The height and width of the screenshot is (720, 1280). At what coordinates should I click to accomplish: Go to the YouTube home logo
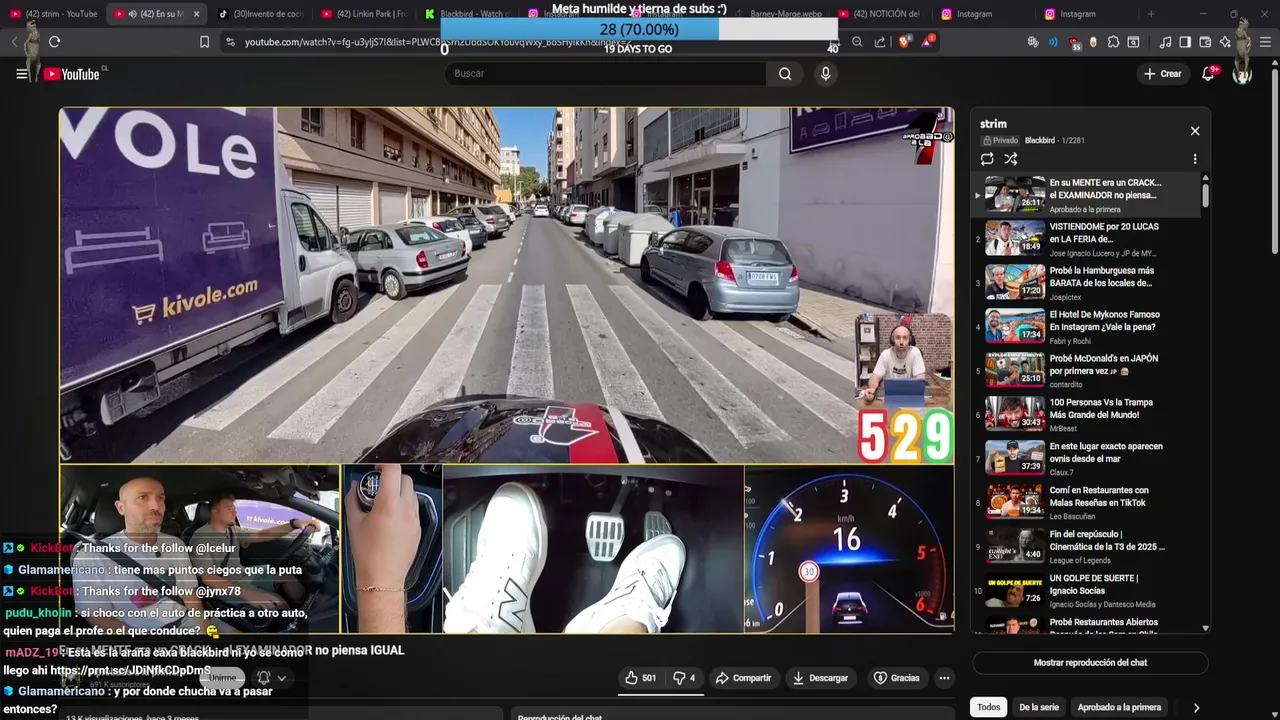tap(73, 74)
